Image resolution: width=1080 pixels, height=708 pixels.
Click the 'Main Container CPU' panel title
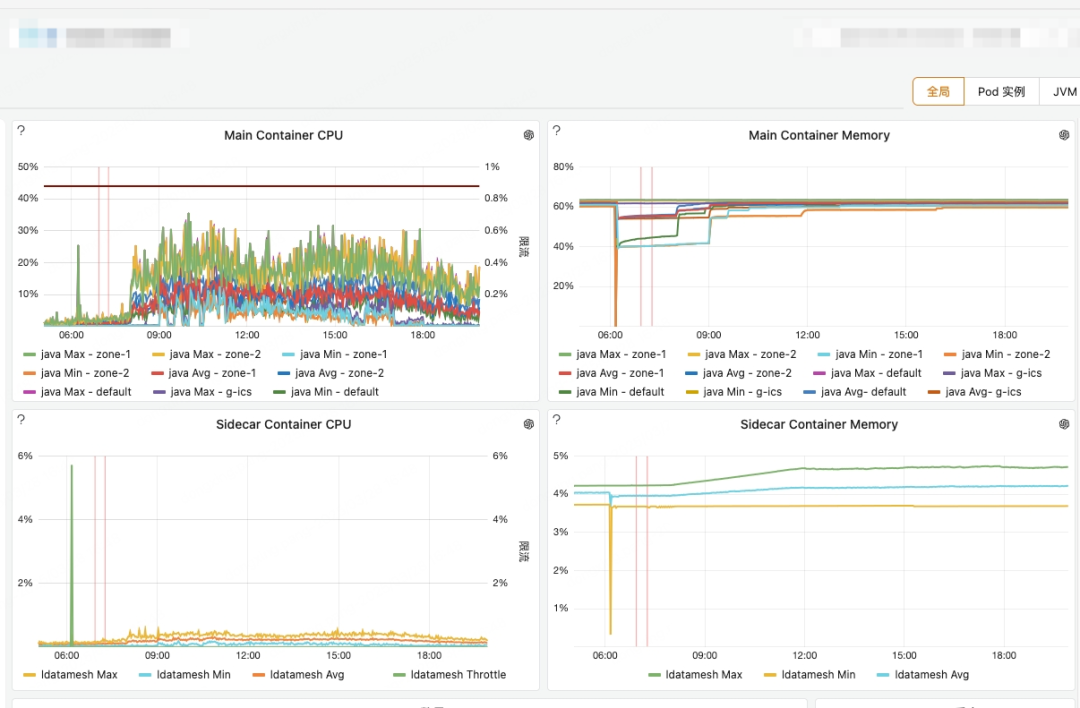pos(283,136)
